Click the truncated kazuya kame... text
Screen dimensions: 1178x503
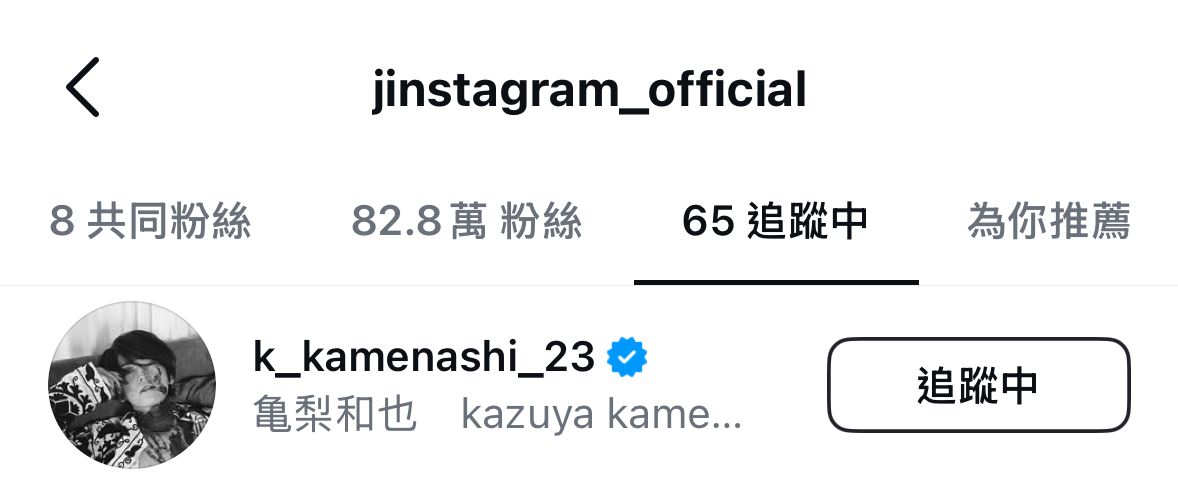[x=601, y=415]
